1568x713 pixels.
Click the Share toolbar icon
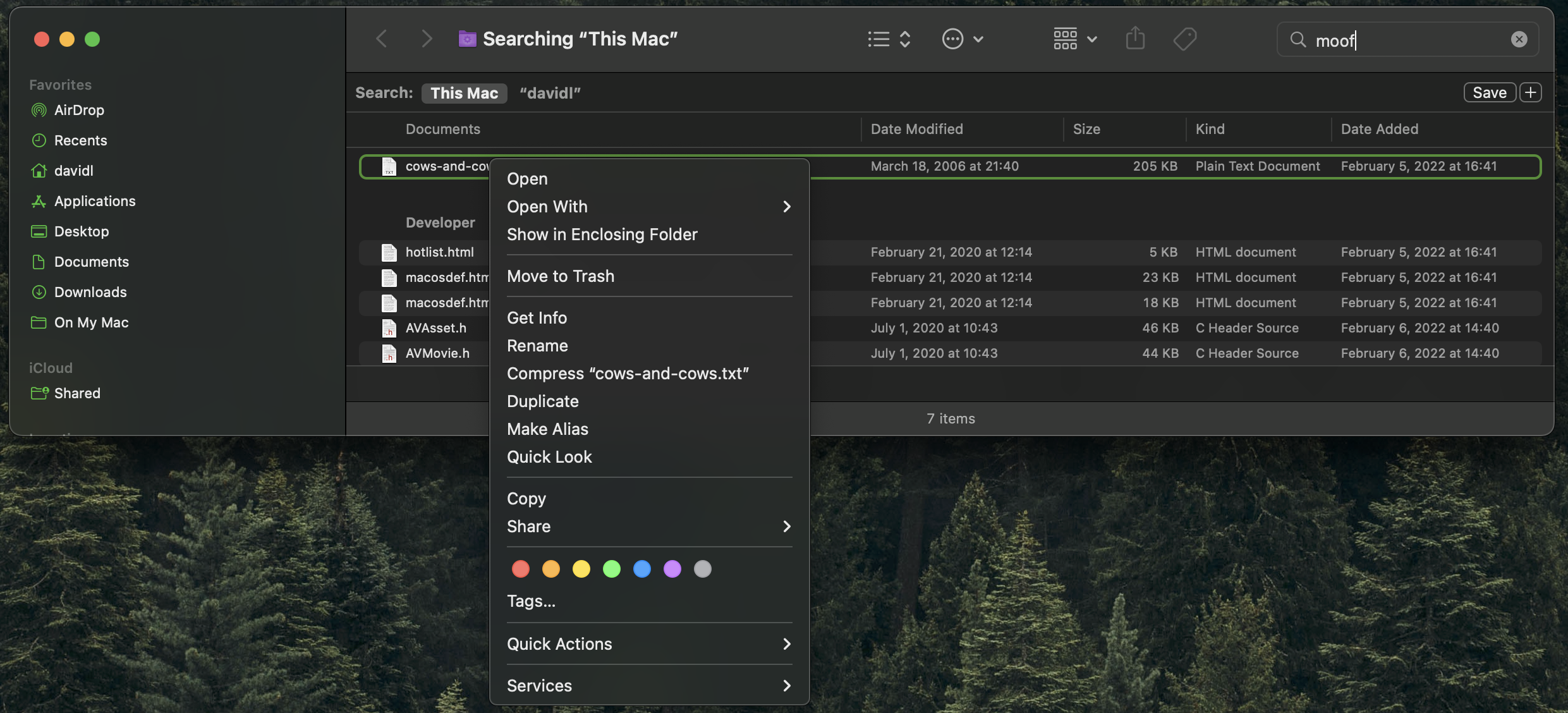pyautogui.click(x=1135, y=39)
